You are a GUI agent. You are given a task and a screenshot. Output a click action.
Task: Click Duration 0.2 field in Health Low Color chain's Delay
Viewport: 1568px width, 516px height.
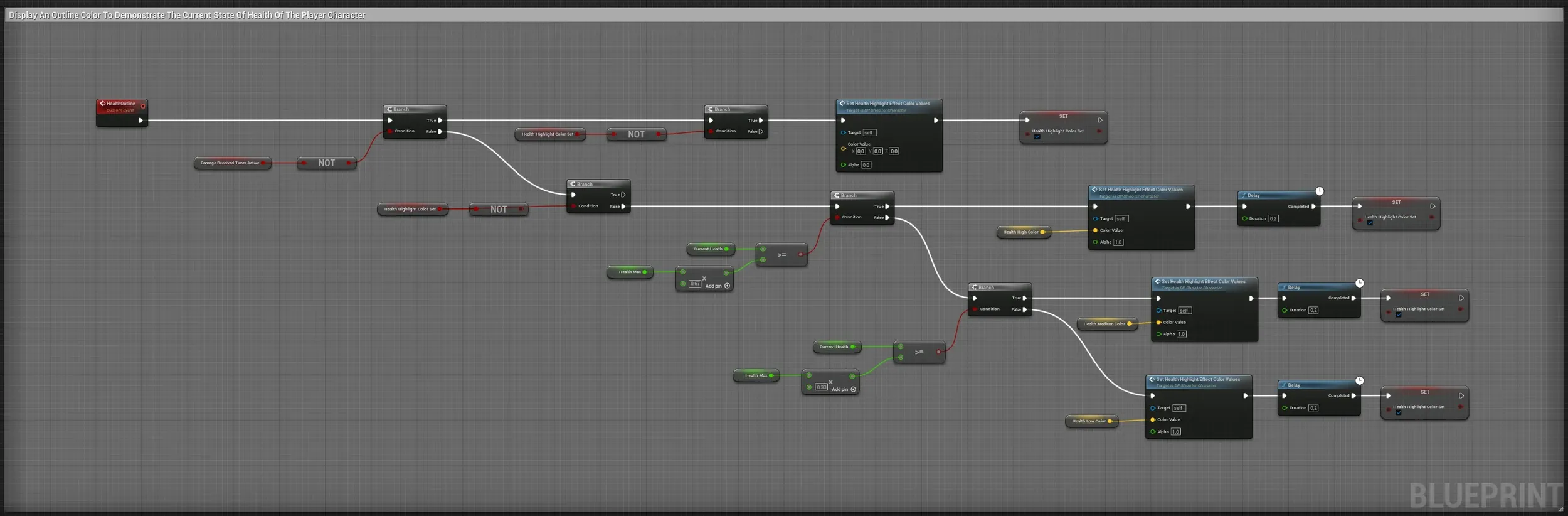point(1313,408)
